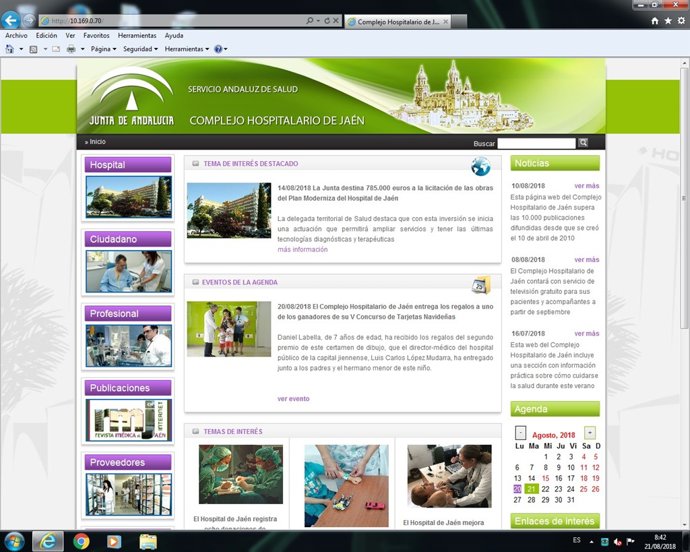Open the address bar search dropdown arrow

(x=318, y=21)
